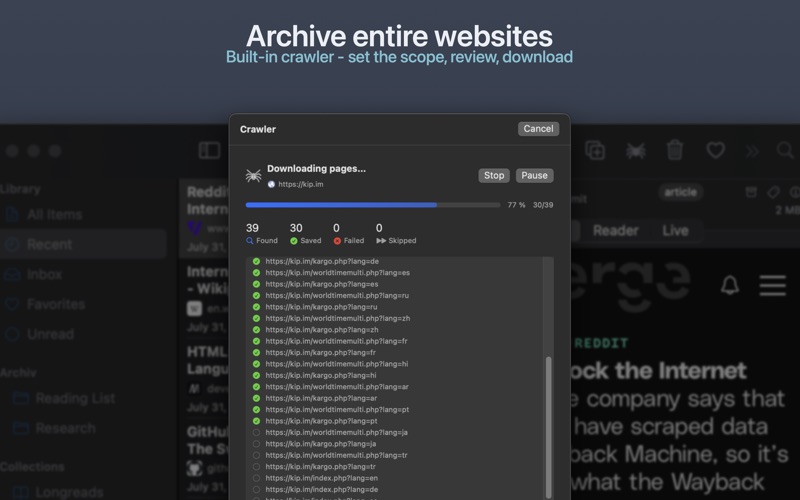Select pending row worldtimemulti.php?lang=ja

click(x=394, y=432)
